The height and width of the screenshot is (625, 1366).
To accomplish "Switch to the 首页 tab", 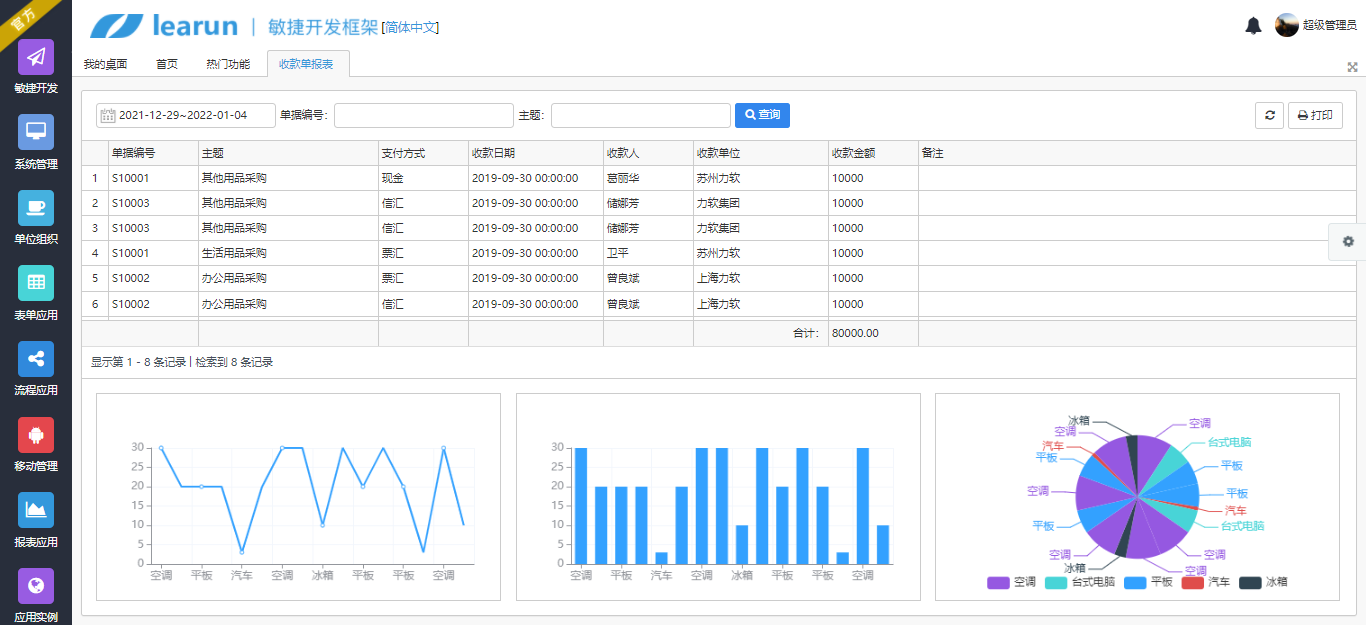I will (x=166, y=62).
